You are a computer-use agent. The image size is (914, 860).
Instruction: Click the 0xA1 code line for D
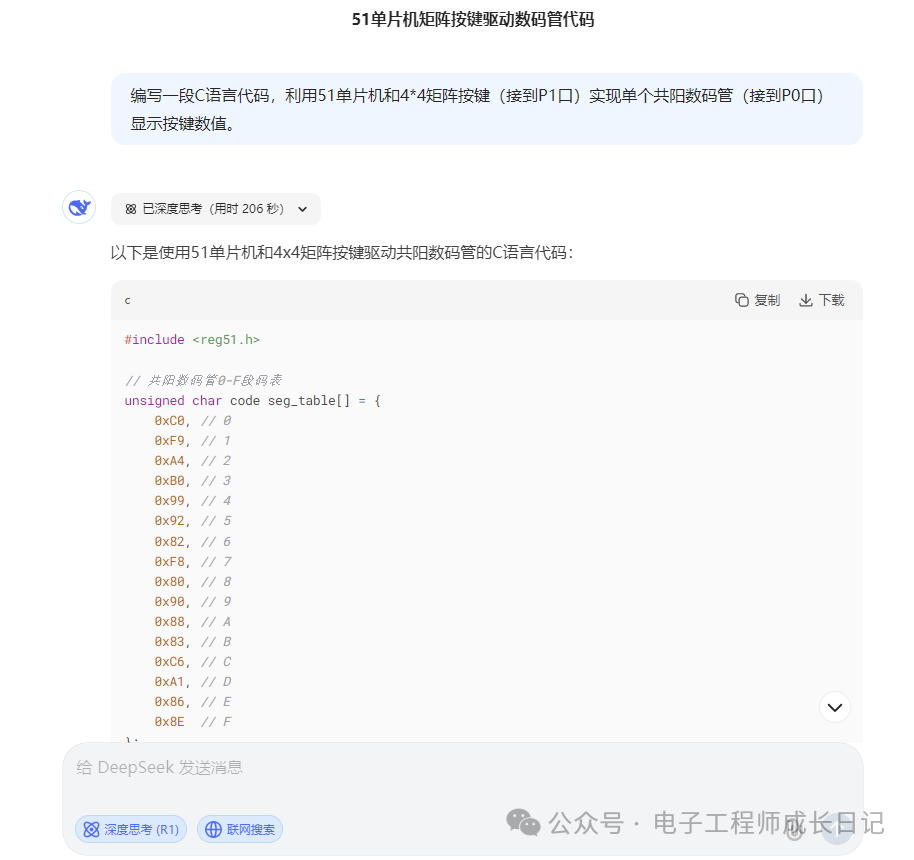pyautogui.click(x=192, y=682)
